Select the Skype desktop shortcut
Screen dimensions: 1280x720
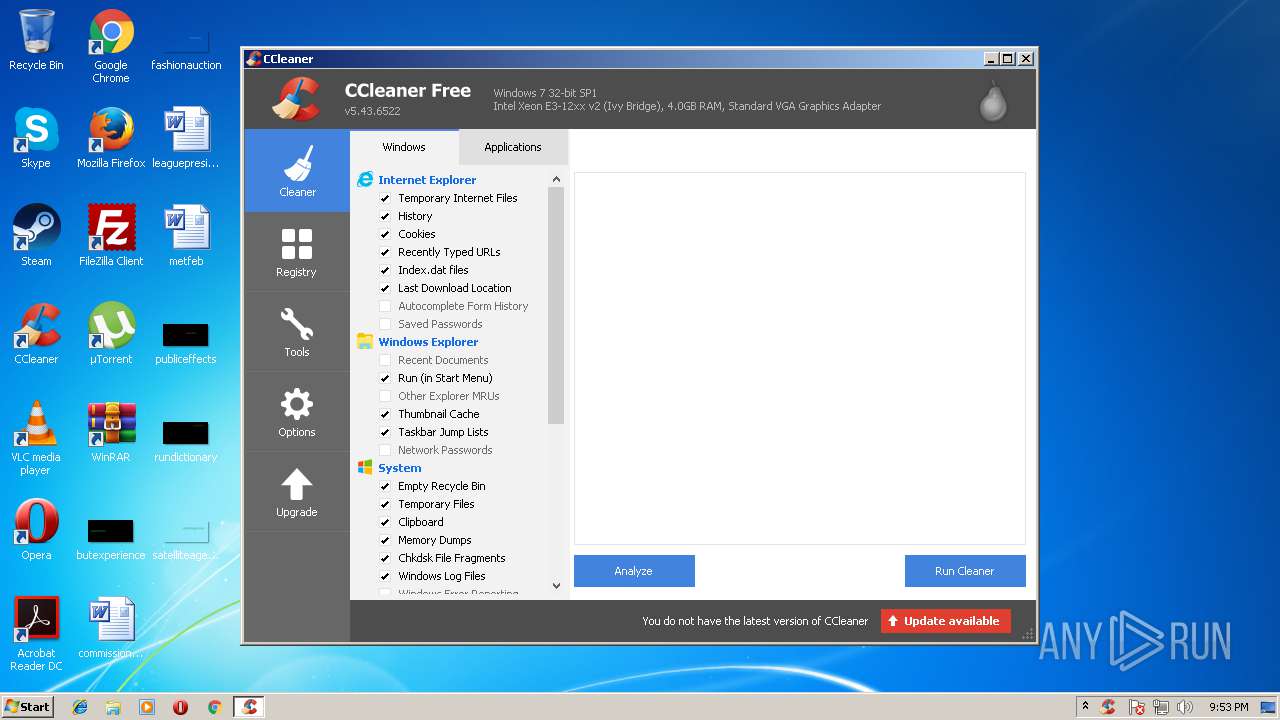[x=36, y=137]
